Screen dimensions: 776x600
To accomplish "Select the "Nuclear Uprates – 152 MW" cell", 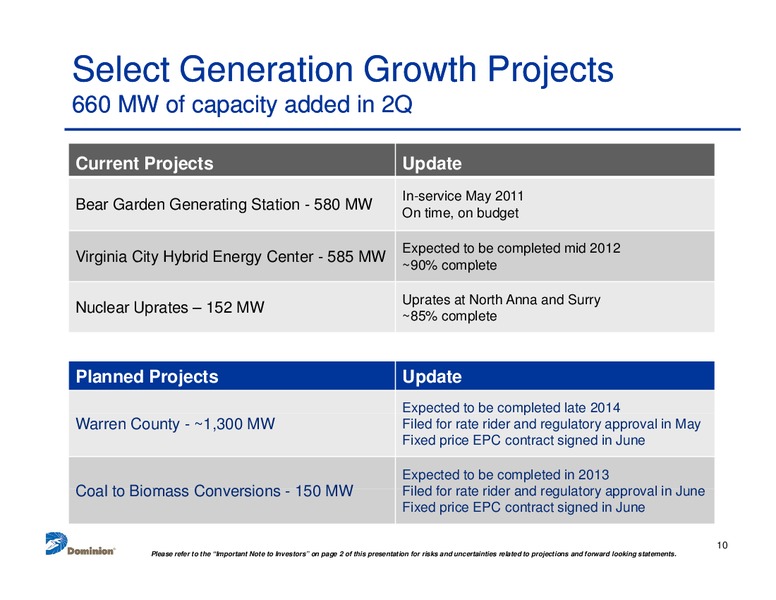I will (x=232, y=307).
